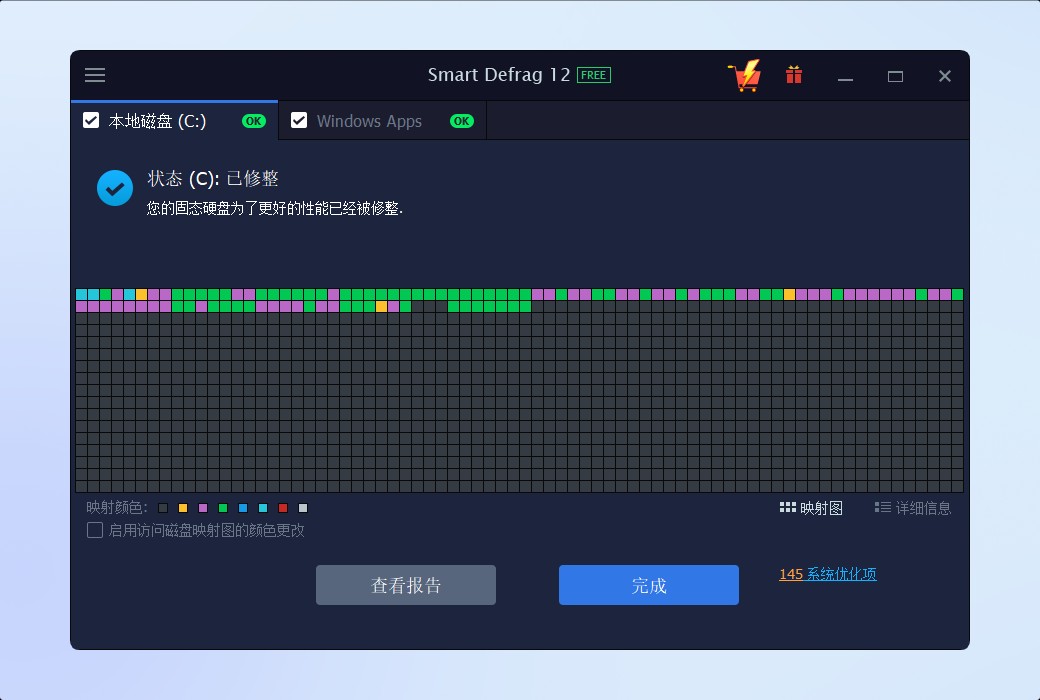Viewport: 1040px width, 700px height.
Task: Click the dark gray legend color swatch
Action: tap(163, 508)
